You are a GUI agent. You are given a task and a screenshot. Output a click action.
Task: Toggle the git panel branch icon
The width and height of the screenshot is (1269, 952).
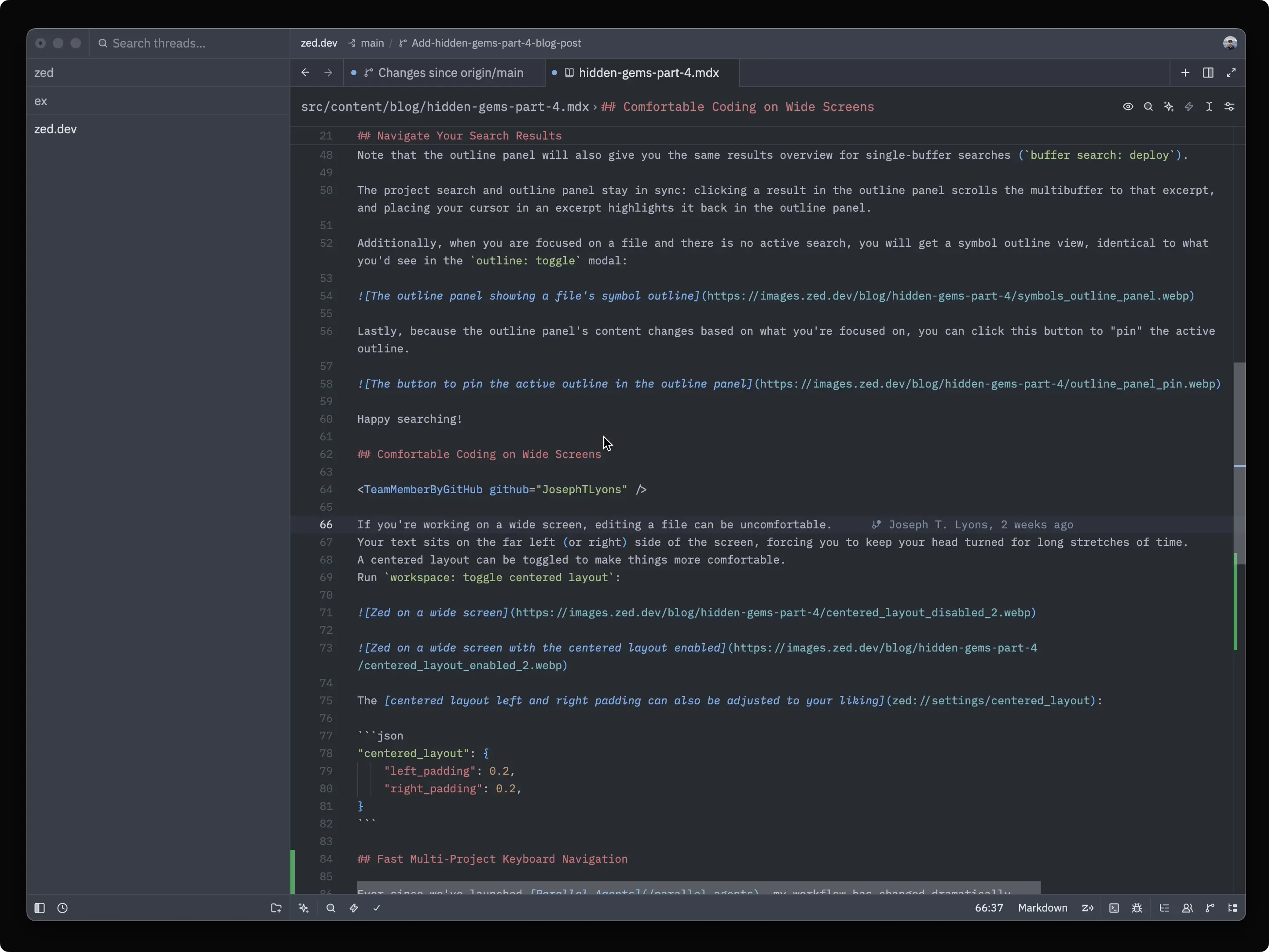pyautogui.click(x=1210, y=908)
